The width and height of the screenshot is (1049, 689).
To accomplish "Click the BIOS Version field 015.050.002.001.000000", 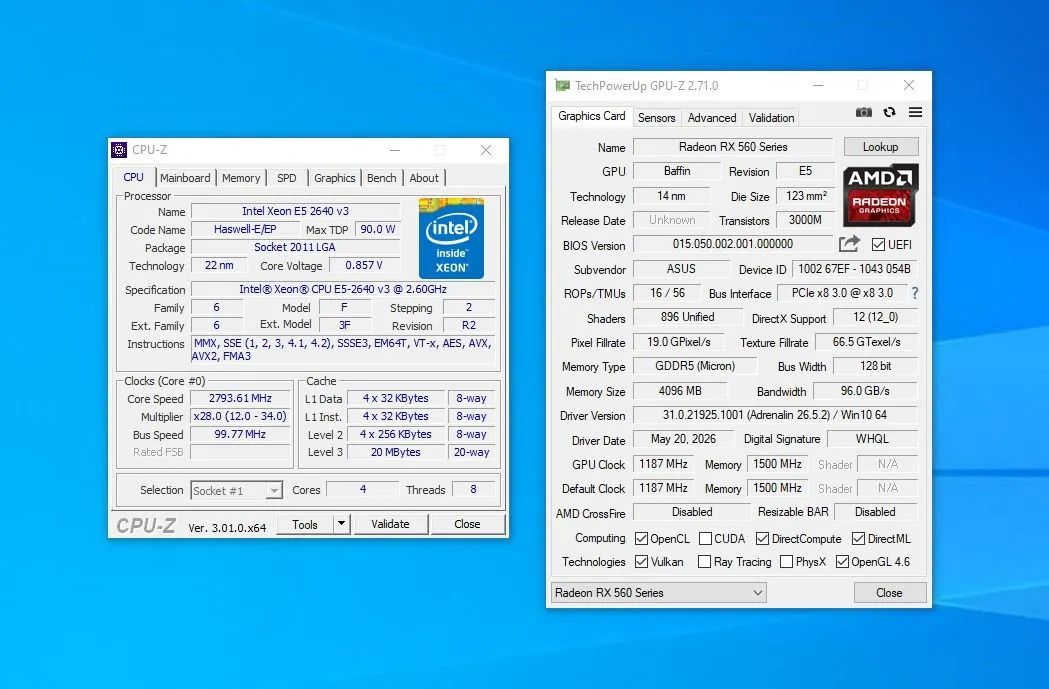I will click(x=733, y=244).
